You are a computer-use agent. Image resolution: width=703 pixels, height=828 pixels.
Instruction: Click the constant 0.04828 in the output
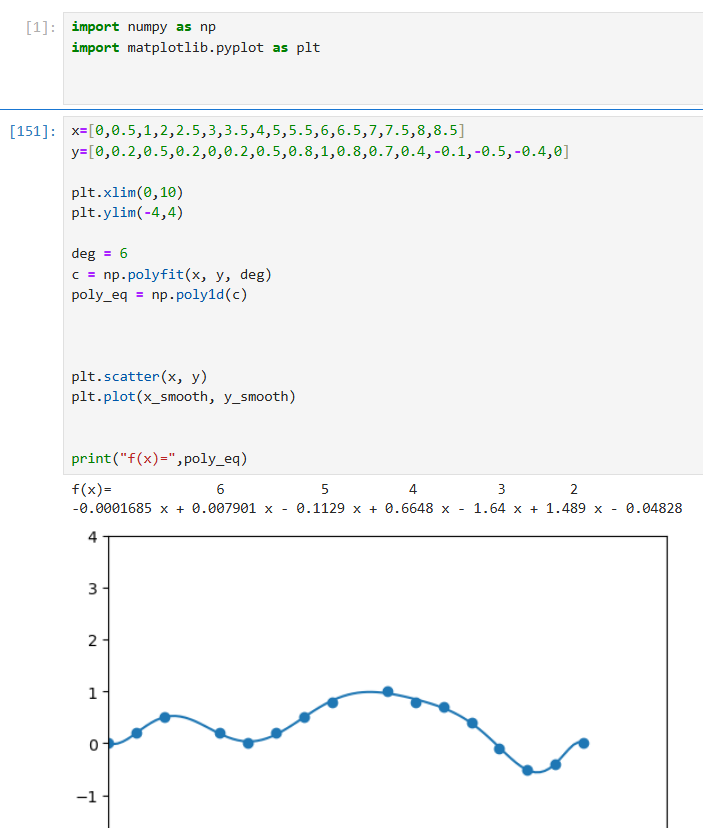pos(654,509)
